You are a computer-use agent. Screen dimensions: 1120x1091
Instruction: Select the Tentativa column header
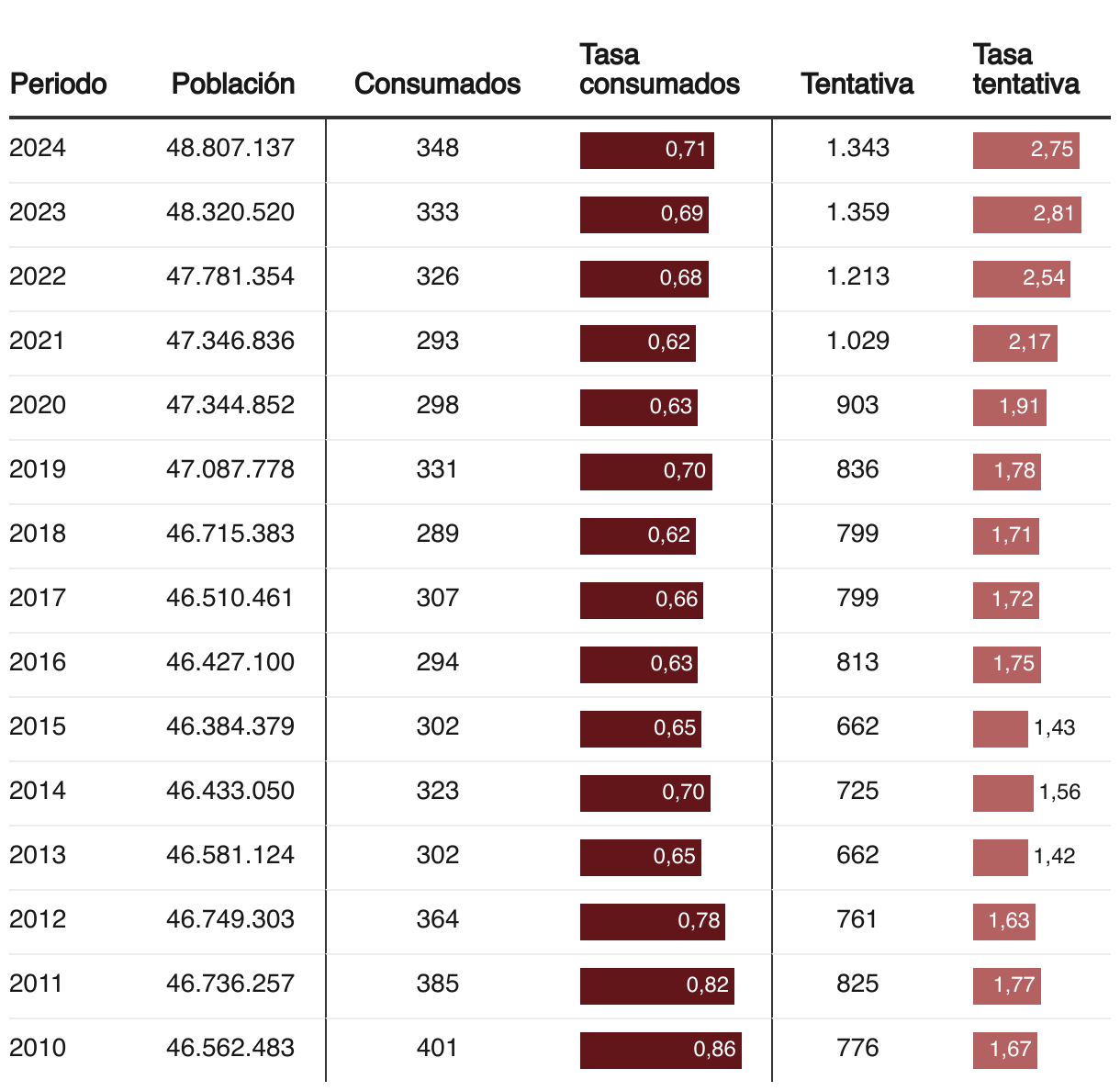pyautogui.click(x=857, y=84)
